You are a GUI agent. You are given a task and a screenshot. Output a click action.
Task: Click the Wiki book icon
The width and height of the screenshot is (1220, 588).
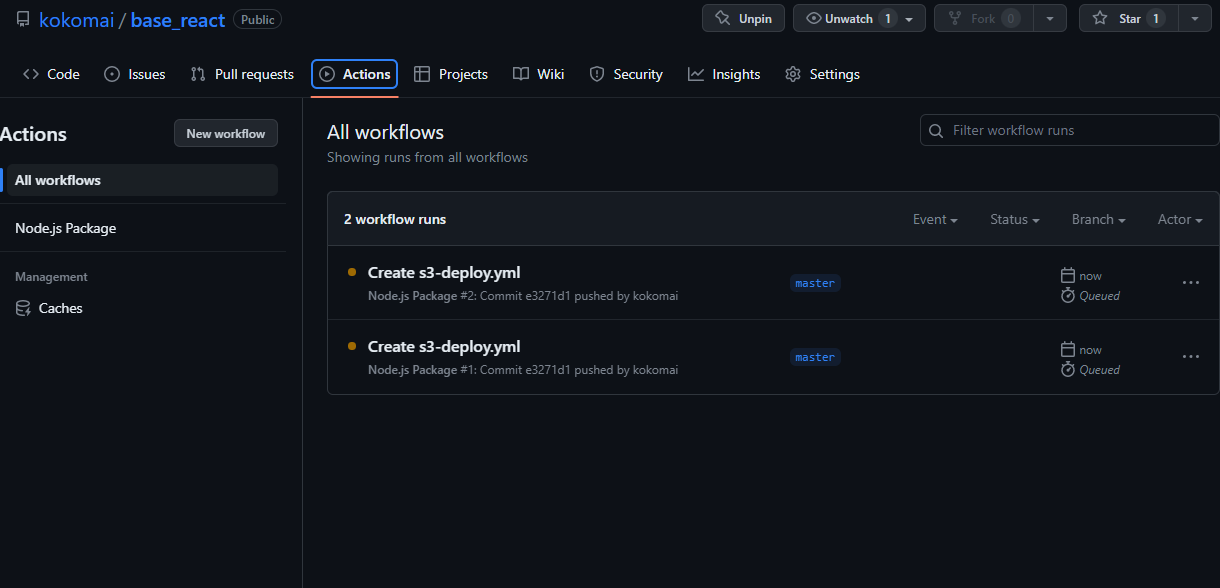521,74
